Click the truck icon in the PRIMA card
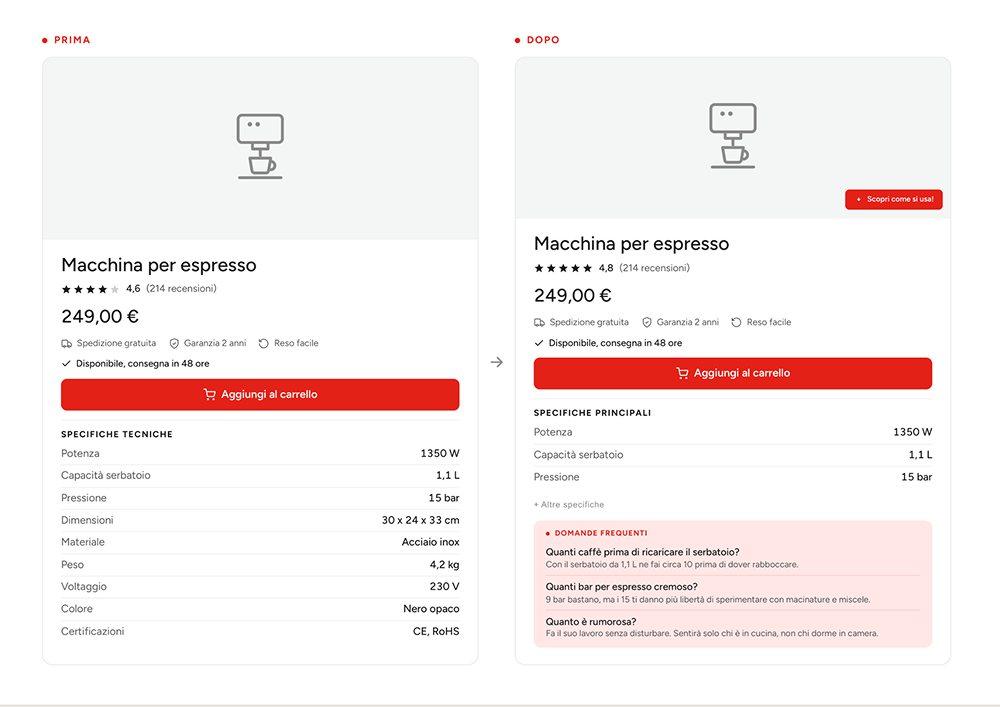Screen dimensions: 1000x707 pyautogui.click(x=66, y=344)
